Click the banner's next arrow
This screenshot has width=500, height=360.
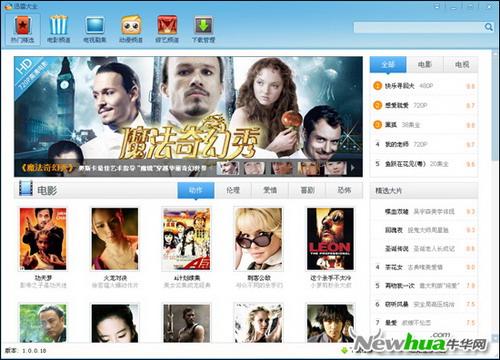coord(353,168)
